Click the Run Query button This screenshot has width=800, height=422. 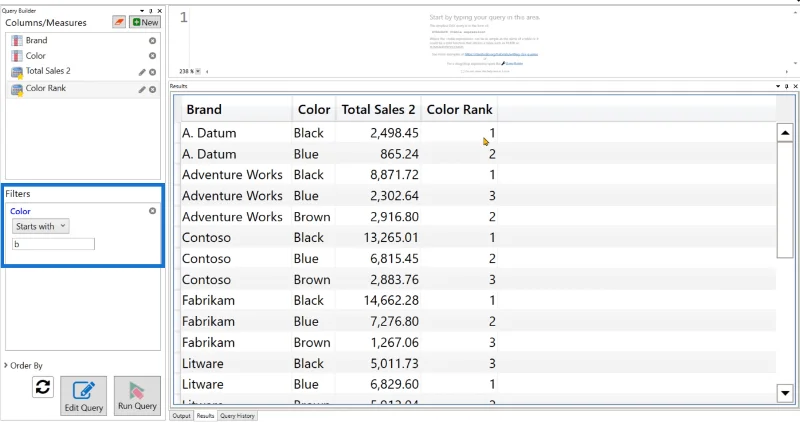click(137, 396)
